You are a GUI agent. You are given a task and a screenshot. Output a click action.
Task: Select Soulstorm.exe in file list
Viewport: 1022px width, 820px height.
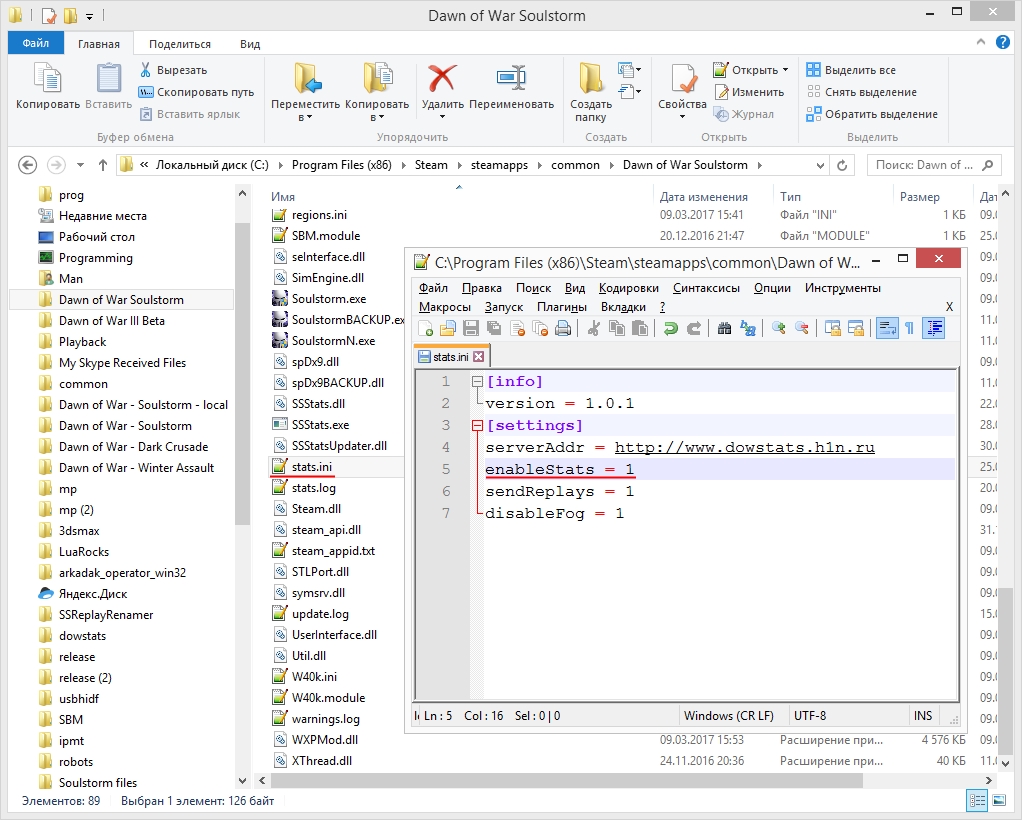[x=328, y=299]
